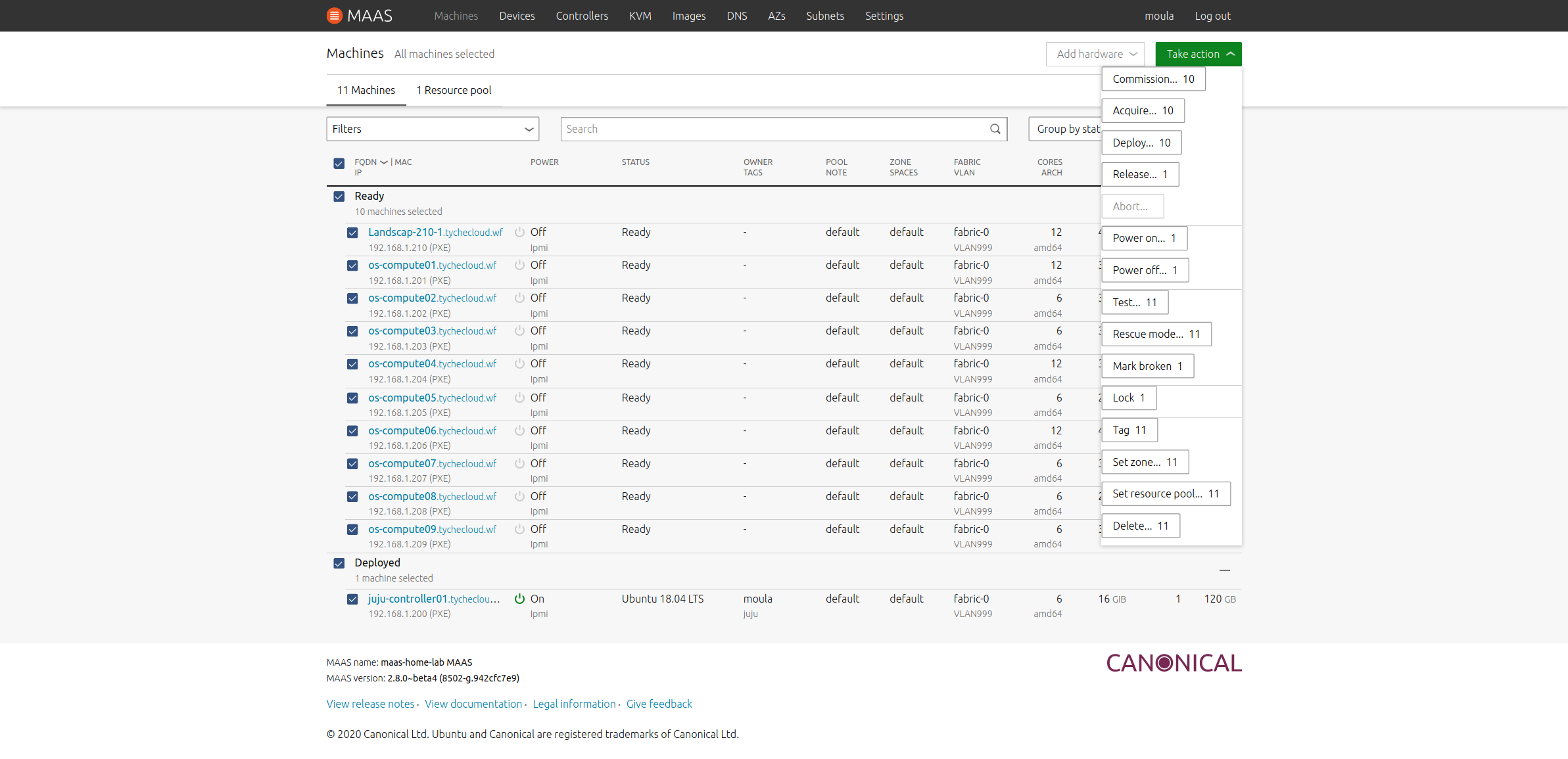Uncheck the Ready group checkbox
Viewport: 1568px width, 759px height.
[x=339, y=196]
